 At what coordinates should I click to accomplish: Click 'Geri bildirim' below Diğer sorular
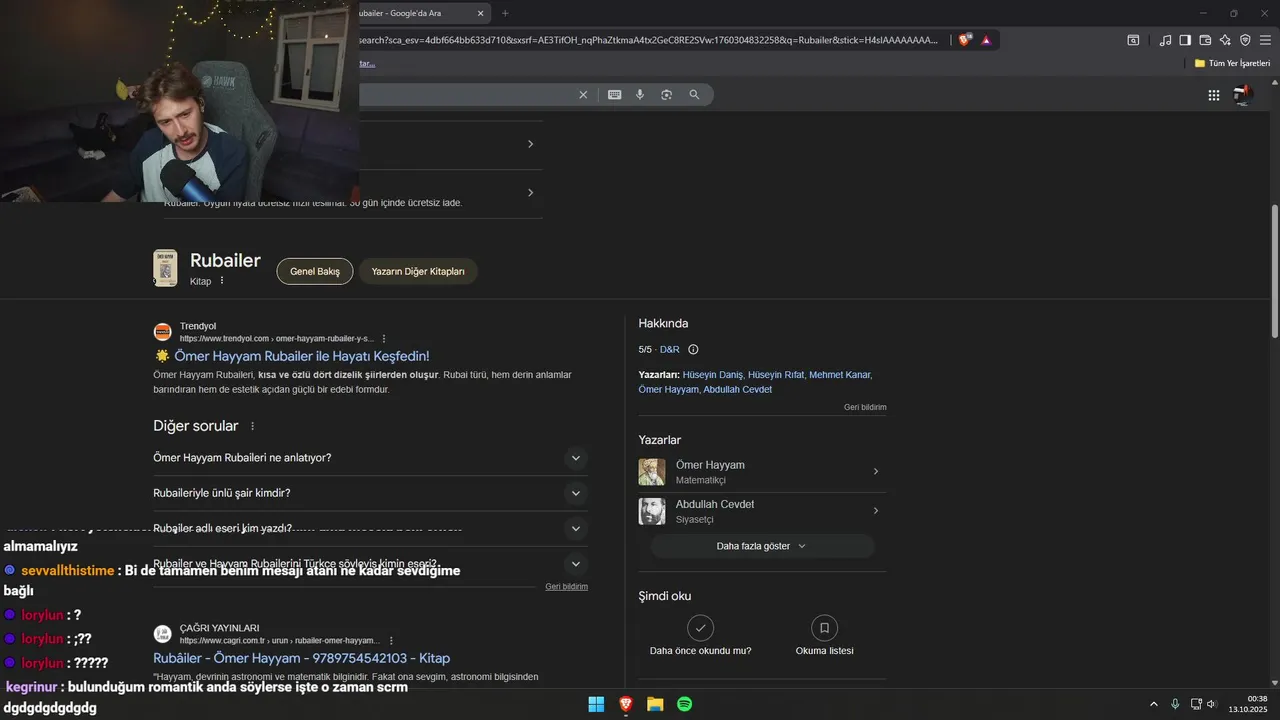pos(566,586)
